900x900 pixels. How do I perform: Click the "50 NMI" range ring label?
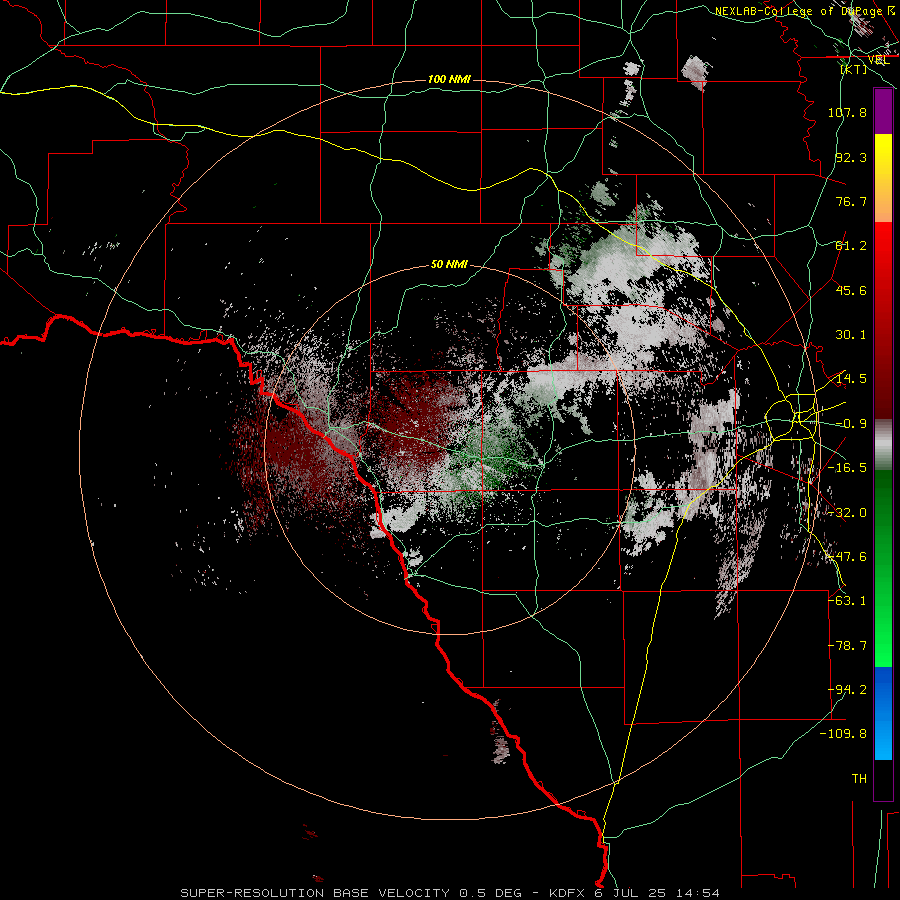449,264
